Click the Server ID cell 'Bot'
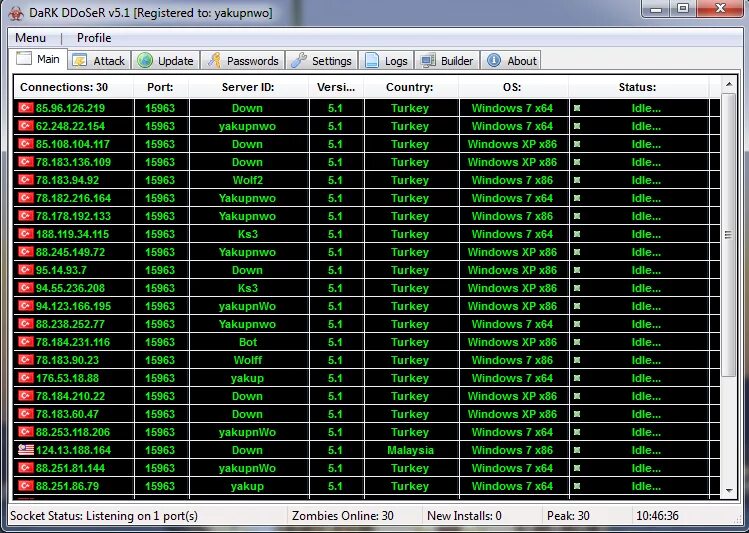 [x=248, y=342]
